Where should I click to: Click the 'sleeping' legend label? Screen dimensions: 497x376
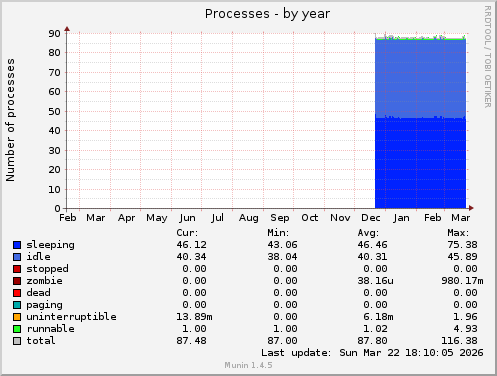coord(51,245)
